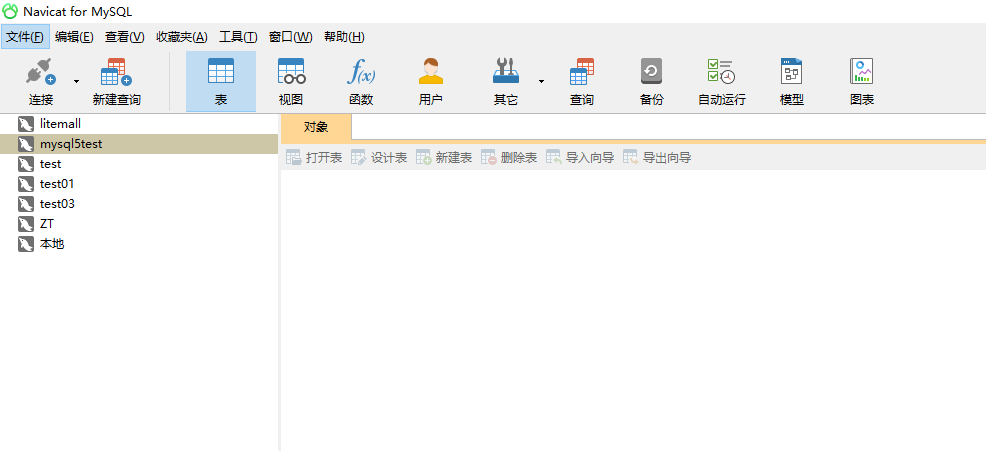Click the Table (表) toolbar icon

point(220,81)
